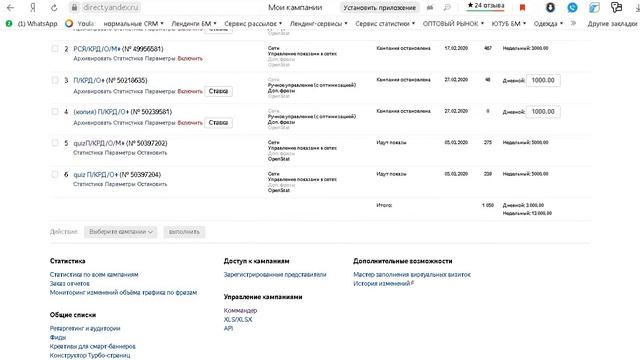
Task: Open 'Креативы для смарт-баннеров' link
Action: 93,346
